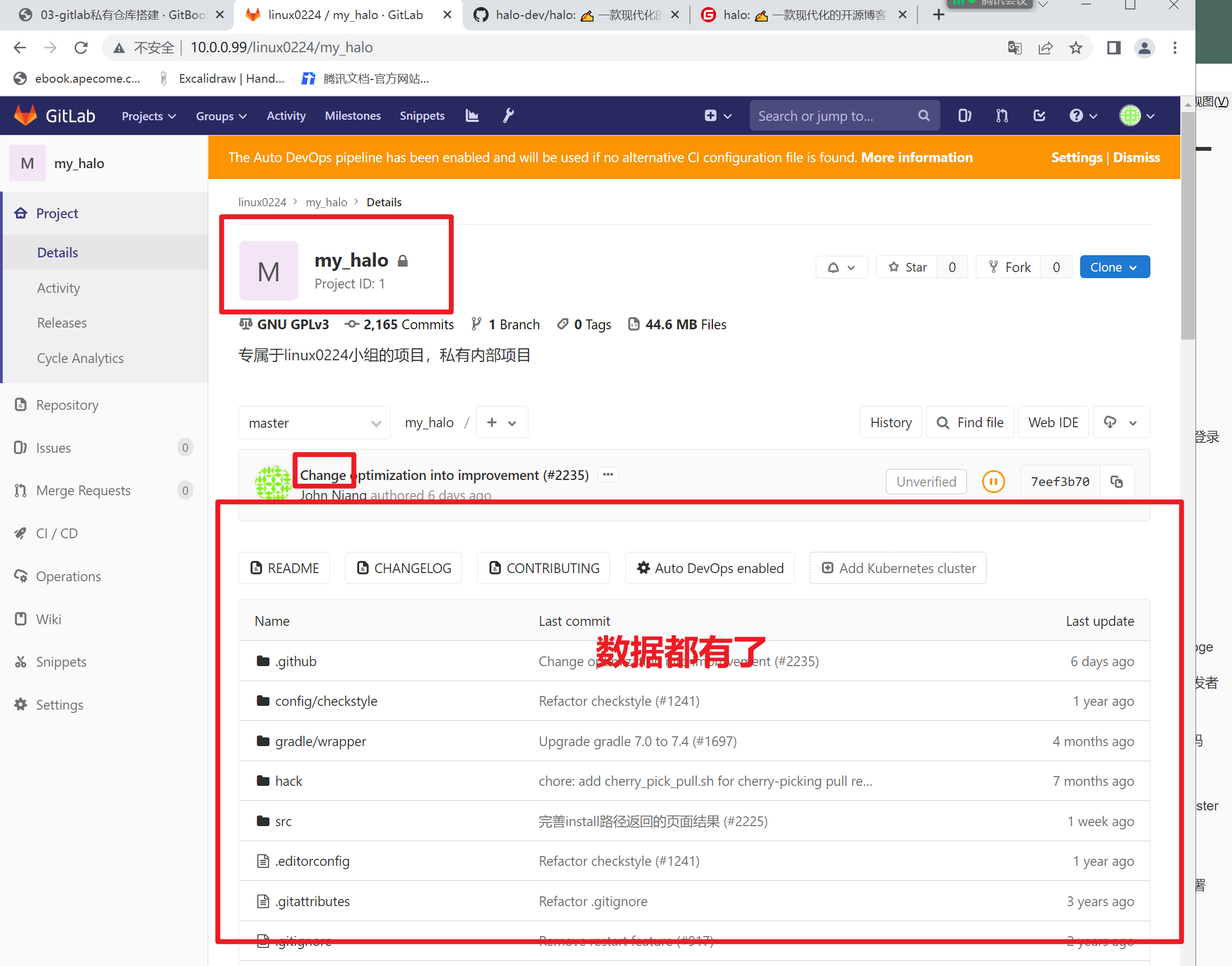1232x966 pixels.
Task: Click the paused pipeline status icon
Action: tap(994, 481)
